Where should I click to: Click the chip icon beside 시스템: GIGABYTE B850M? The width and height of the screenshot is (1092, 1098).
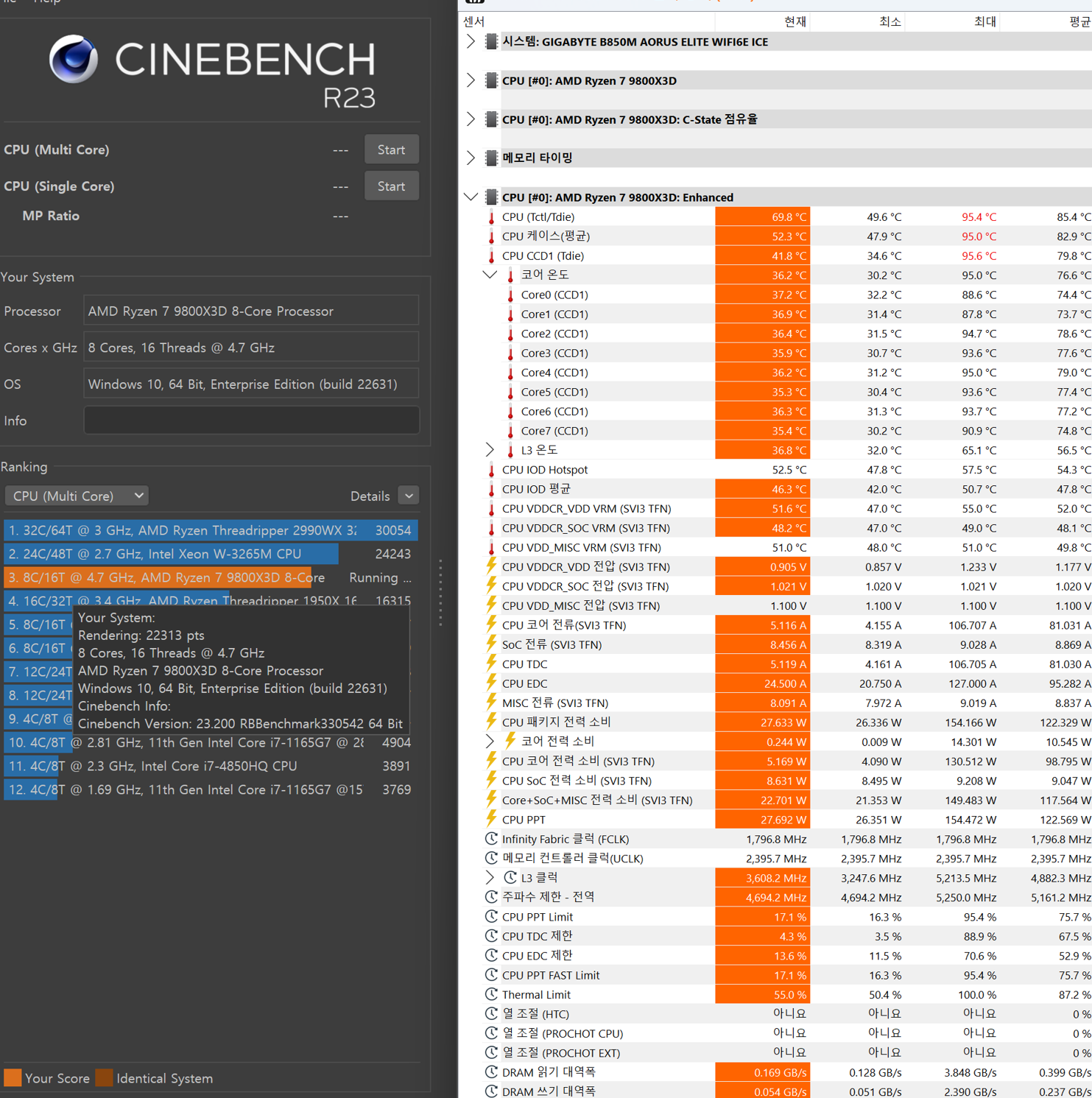click(491, 42)
